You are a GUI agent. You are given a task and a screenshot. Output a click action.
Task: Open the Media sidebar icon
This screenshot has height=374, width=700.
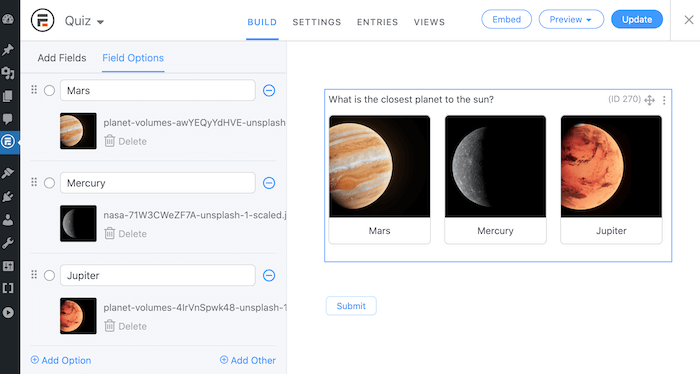point(8,73)
